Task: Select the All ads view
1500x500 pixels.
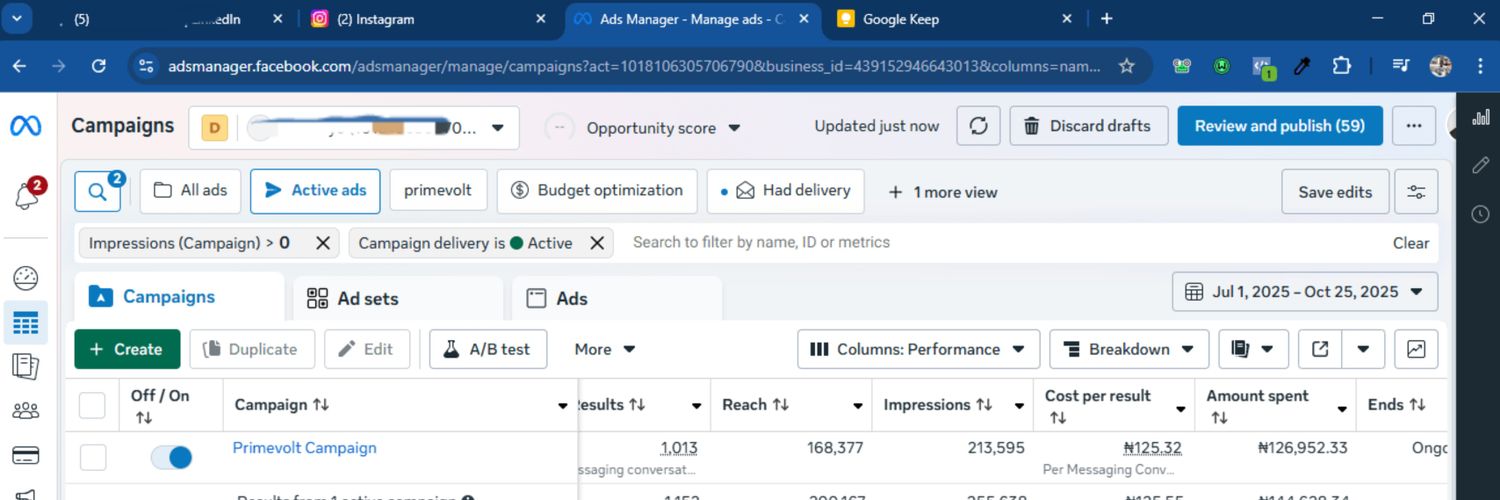Action: coord(190,191)
